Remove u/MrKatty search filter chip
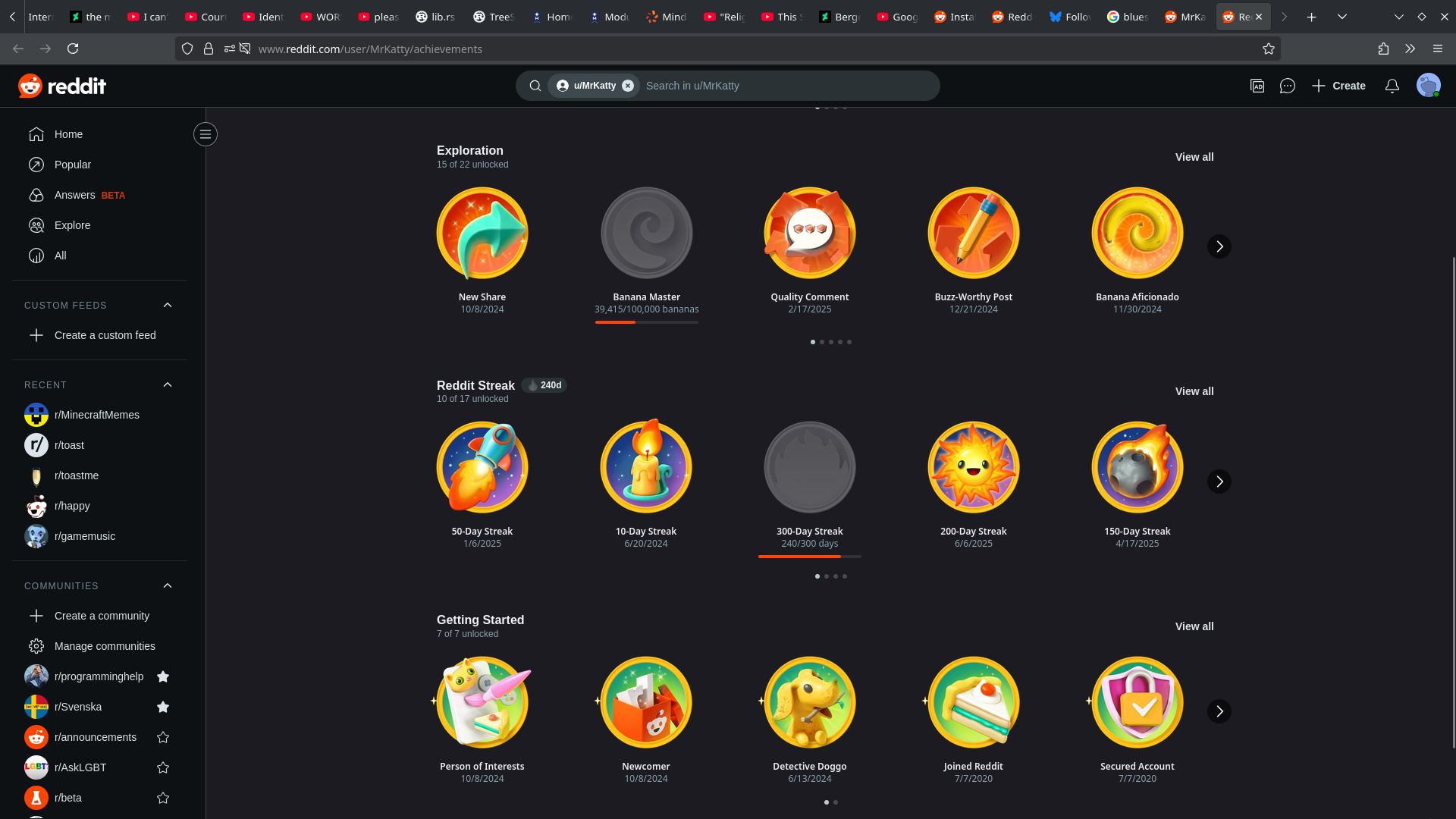 pos(628,86)
